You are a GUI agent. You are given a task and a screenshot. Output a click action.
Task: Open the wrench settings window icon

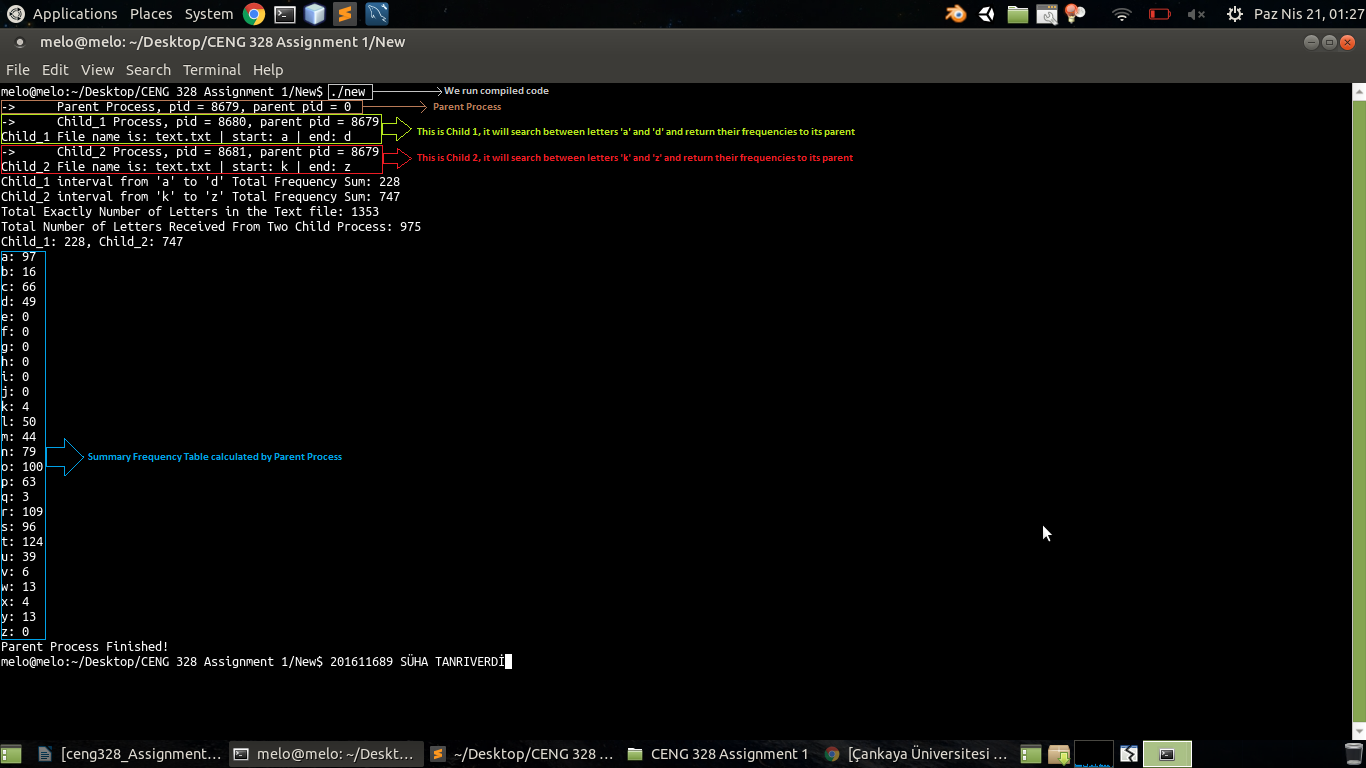[1047, 14]
